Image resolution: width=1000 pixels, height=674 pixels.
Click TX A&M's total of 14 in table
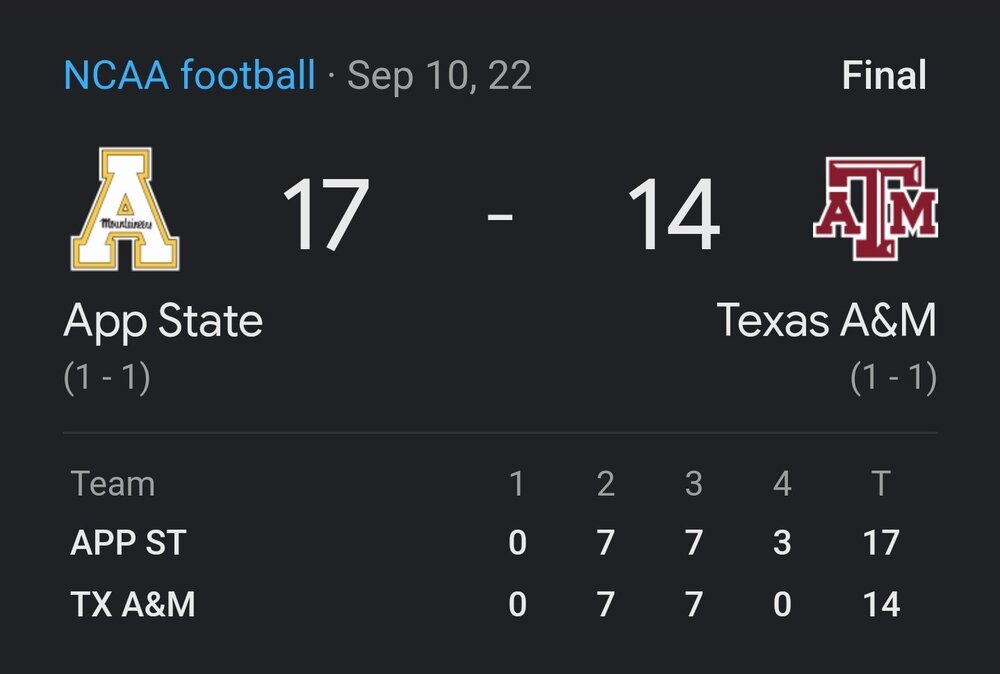coord(881,604)
